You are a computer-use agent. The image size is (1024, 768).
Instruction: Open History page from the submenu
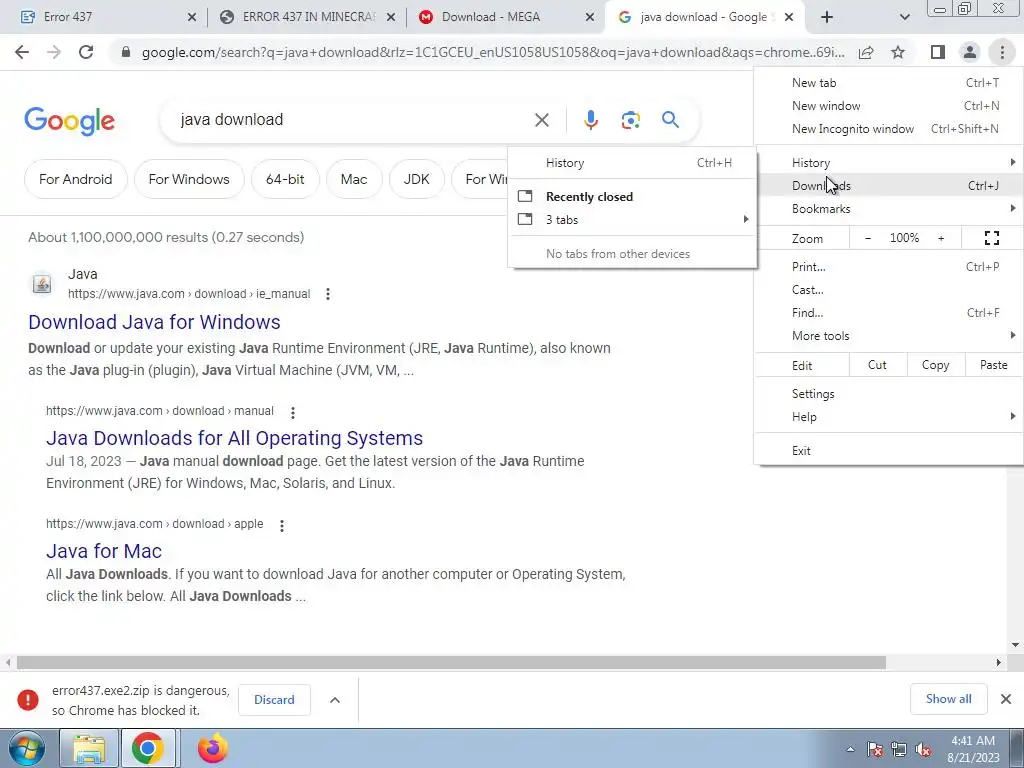pos(632,163)
